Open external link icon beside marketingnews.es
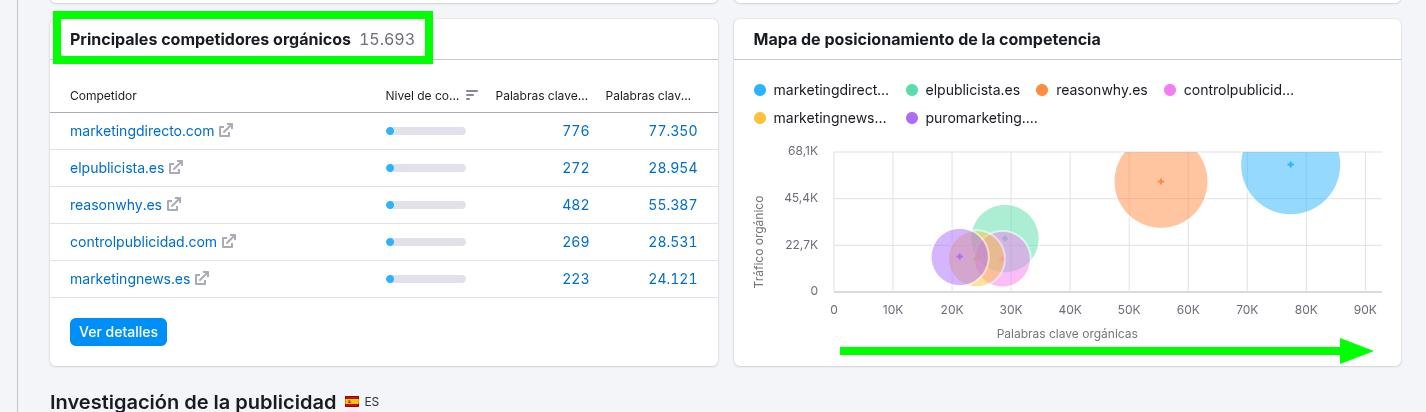Image resolution: width=1426 pixels, height=412 pixels. pyautogui.click(x=202, y=279)
